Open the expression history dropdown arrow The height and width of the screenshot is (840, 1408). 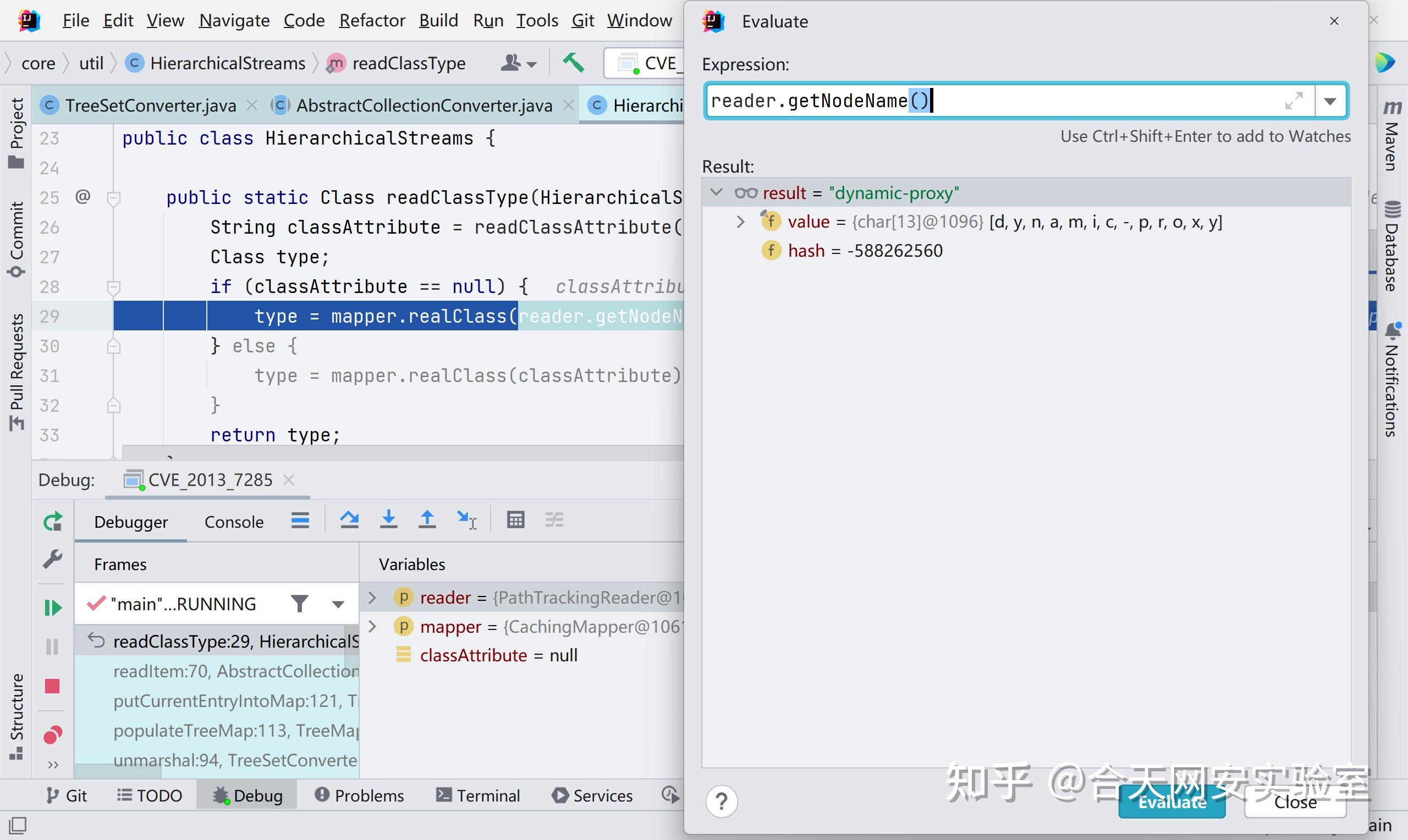point(1330,101)
